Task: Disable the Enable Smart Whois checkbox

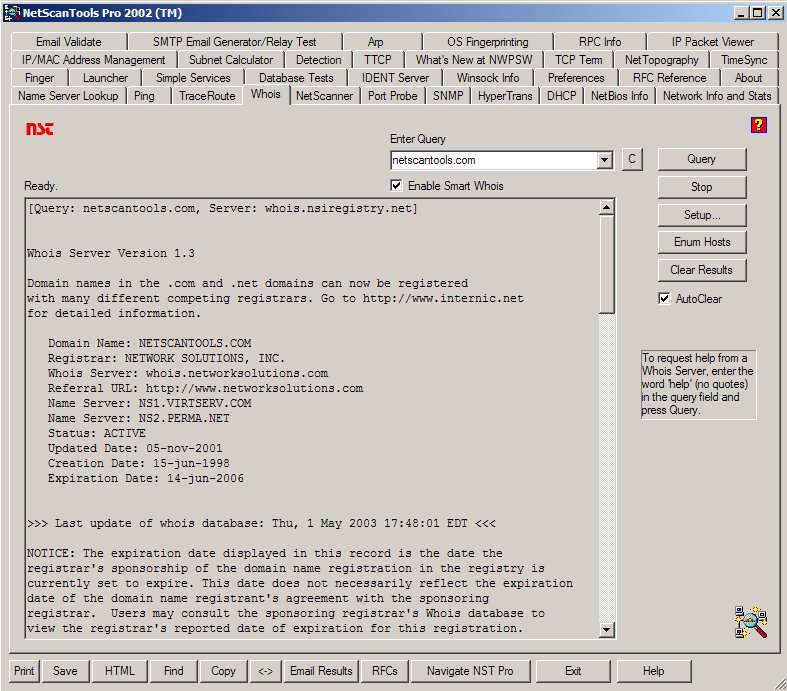Action: click(x=397, y=186)
